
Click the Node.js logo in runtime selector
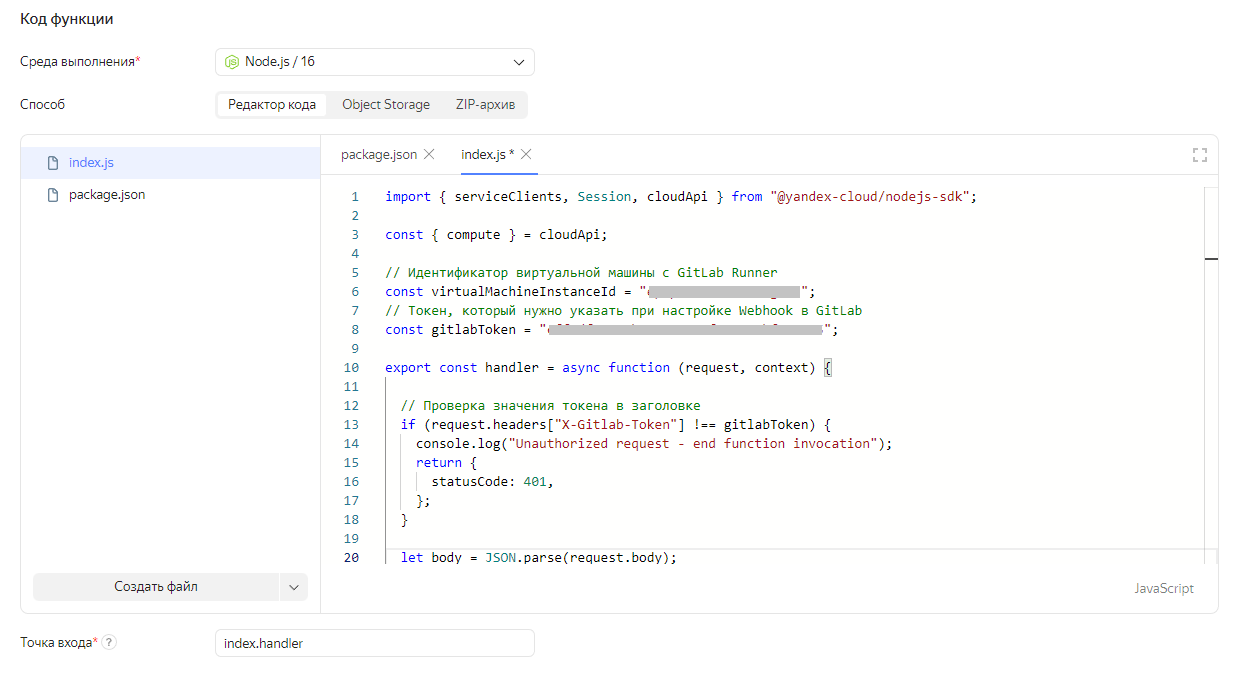(x=232, y=62)
